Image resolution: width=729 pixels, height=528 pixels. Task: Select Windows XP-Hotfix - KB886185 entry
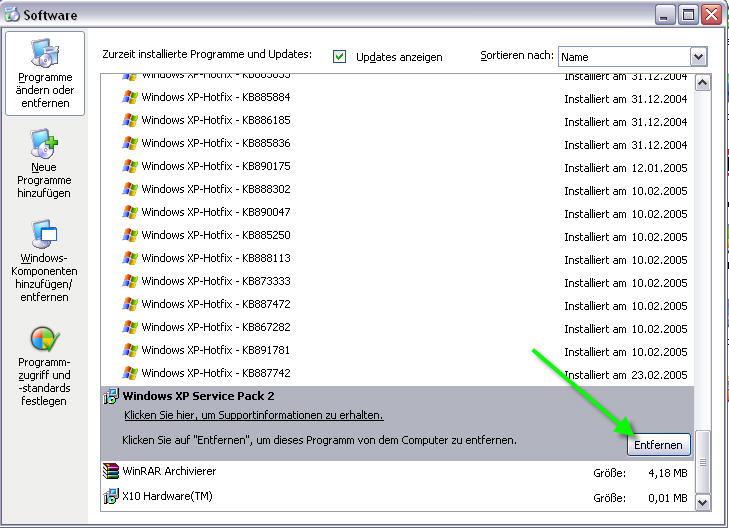398,120
